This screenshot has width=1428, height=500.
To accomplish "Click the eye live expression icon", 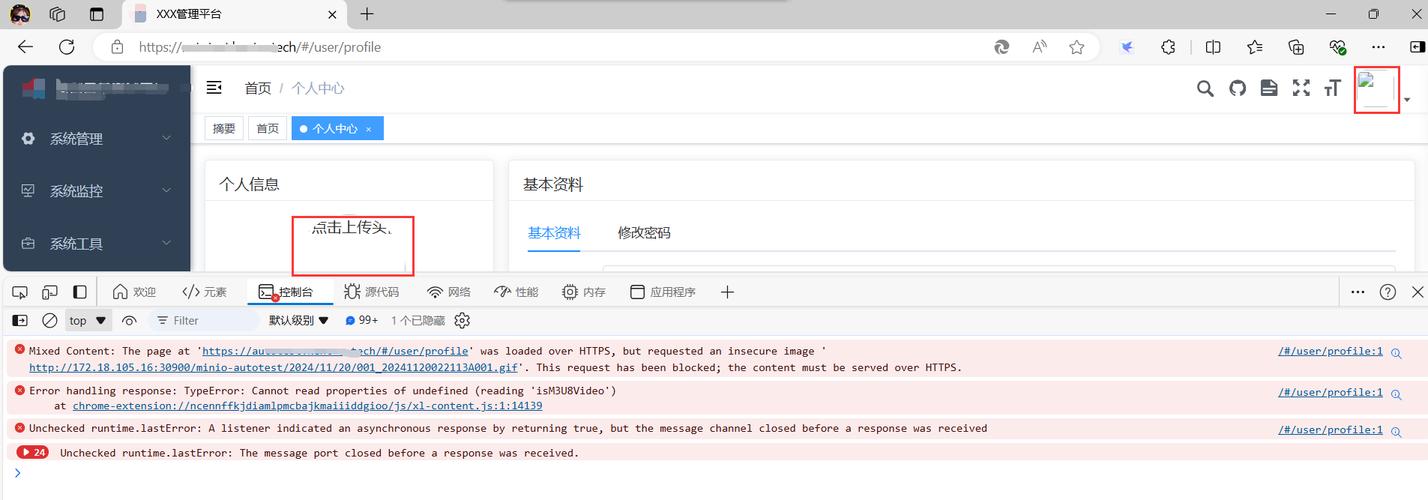I will click(x=129, y=321).
